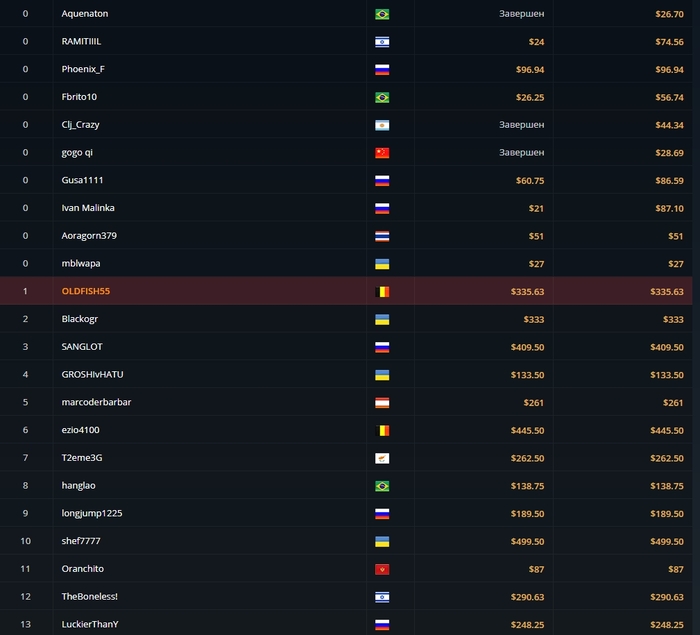Open the player name Ivan Malinka
The width and height of the screenshot is (700, 635).
(x=87, y=208)
